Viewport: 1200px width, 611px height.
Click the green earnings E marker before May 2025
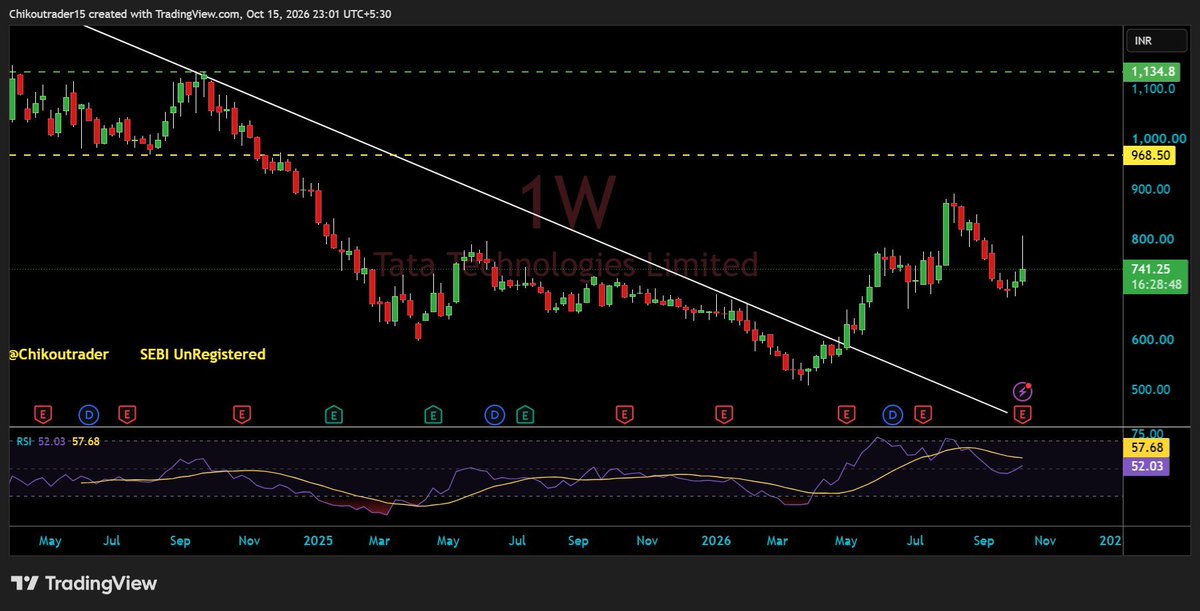click(433, 412)
